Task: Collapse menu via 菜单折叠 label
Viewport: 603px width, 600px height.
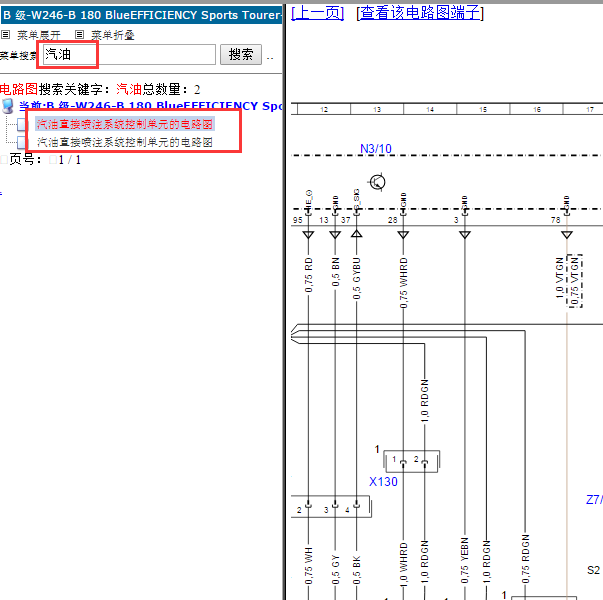Action: tap(113, 35)
